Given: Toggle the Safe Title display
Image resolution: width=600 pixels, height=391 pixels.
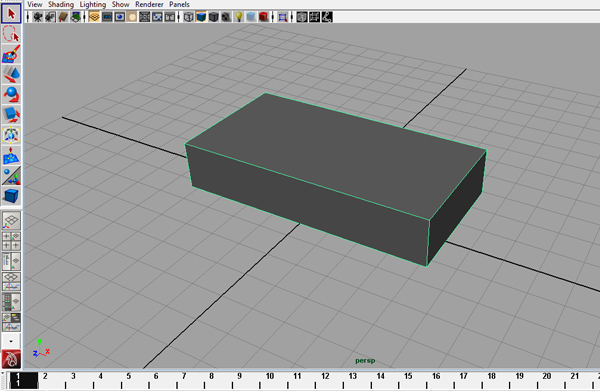Looking at the screenshot, I should [170, 17].
